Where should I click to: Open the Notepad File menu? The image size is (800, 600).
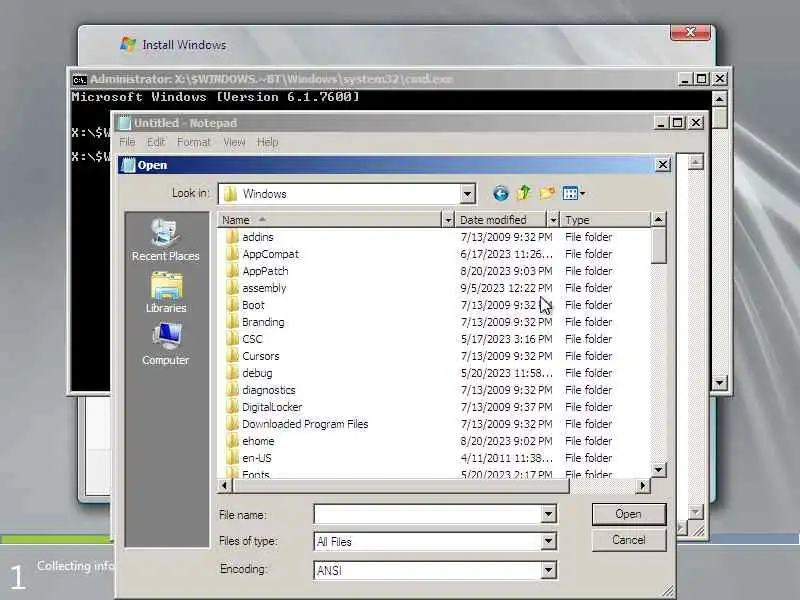[127, 142]
